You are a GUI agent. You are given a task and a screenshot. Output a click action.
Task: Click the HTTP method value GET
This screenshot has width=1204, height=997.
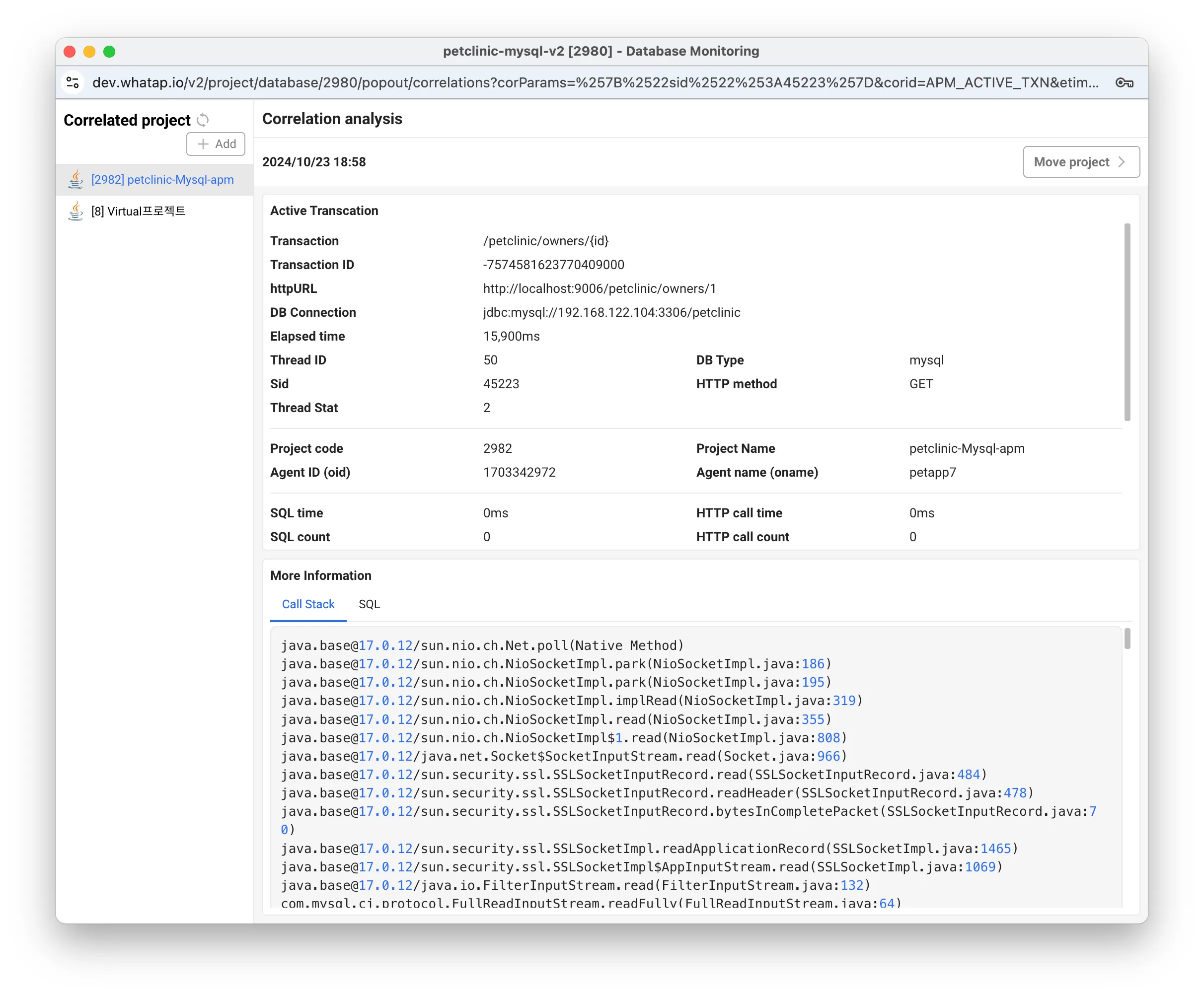click(921, 384)
